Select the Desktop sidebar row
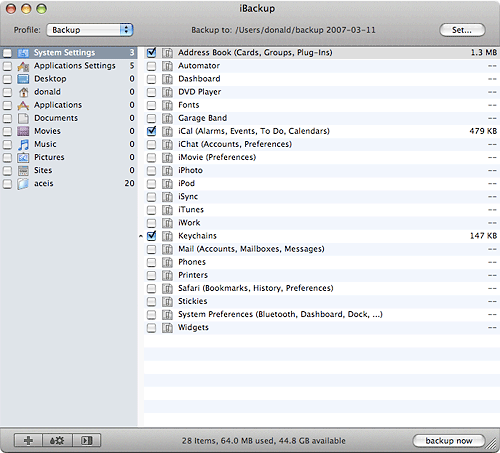Viewport: 500px width, 453px height. 69,79
